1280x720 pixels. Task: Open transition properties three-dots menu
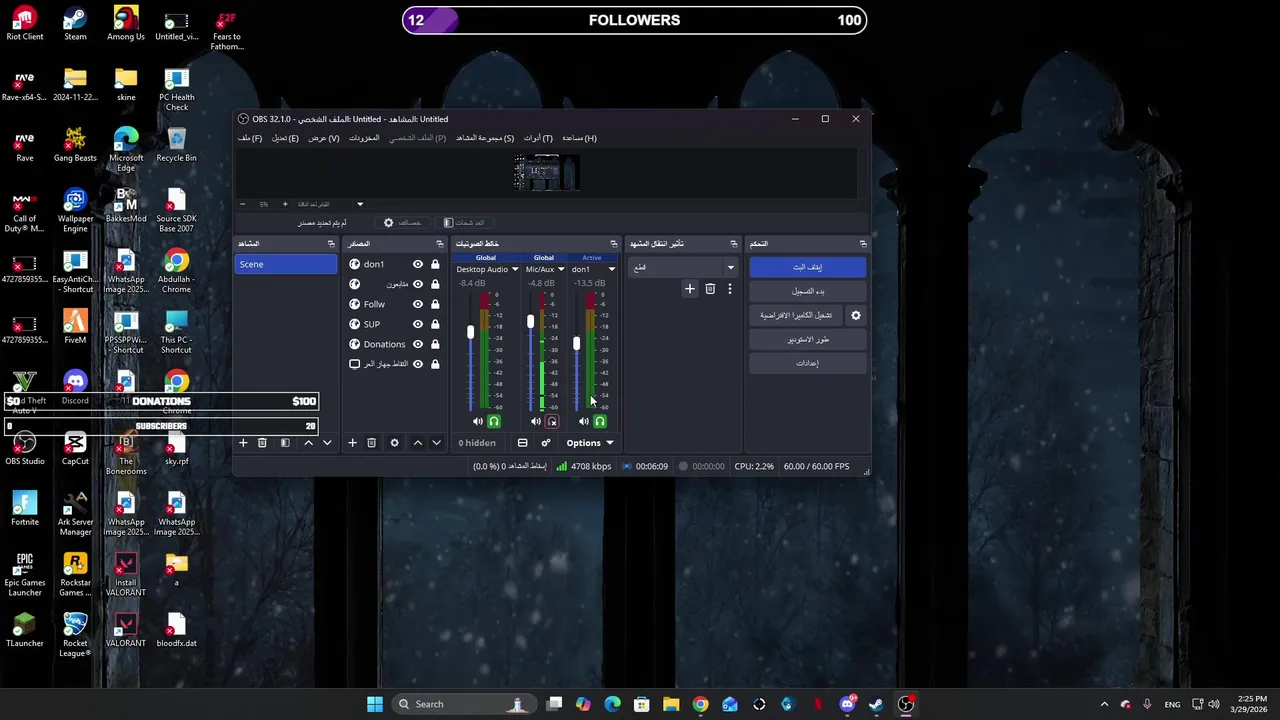click(730, 289)
